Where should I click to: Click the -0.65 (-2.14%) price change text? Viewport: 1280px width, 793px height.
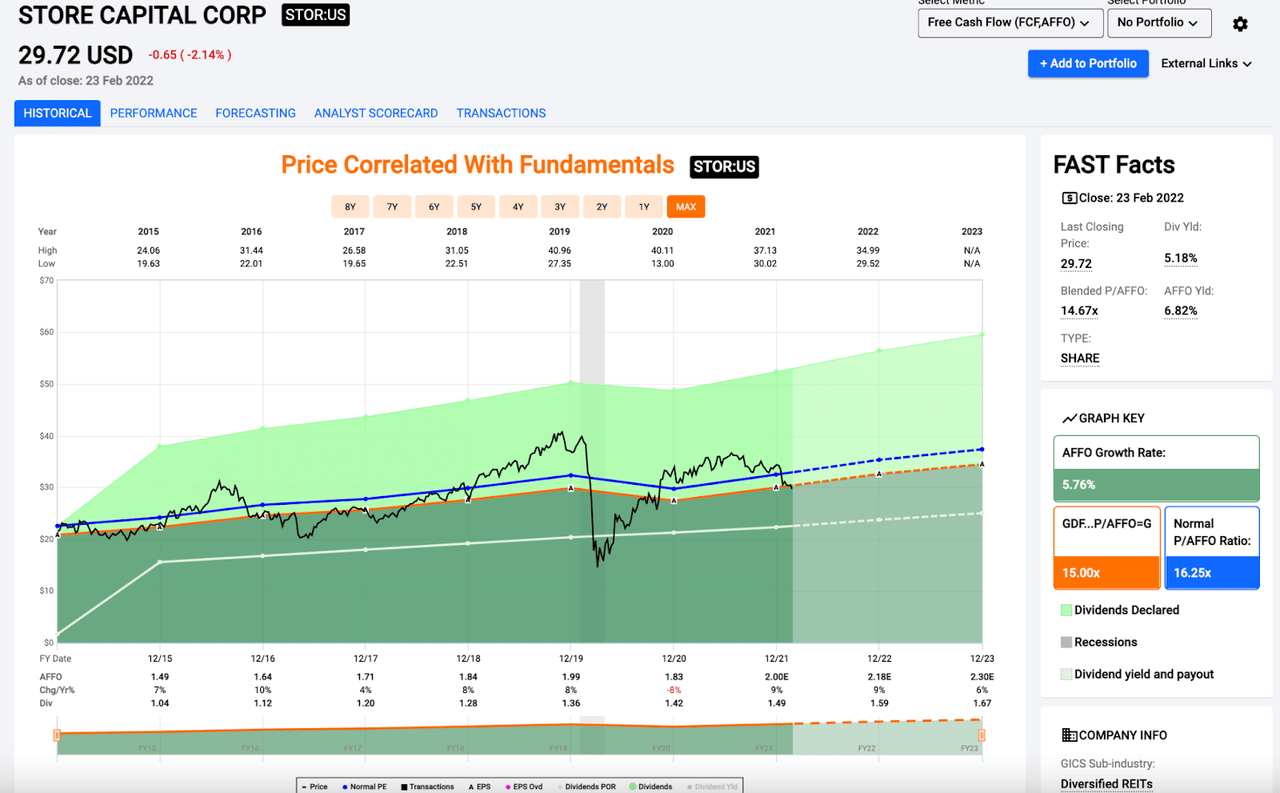(190, 55)
